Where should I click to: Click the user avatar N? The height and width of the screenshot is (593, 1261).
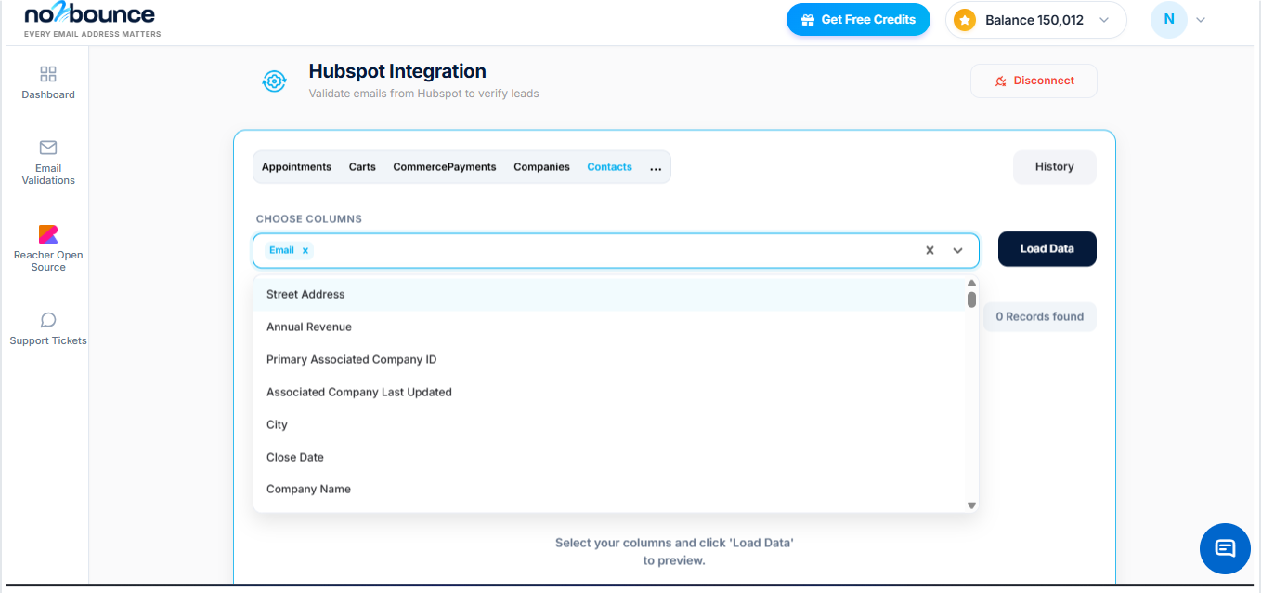[x=1169, y=19]
